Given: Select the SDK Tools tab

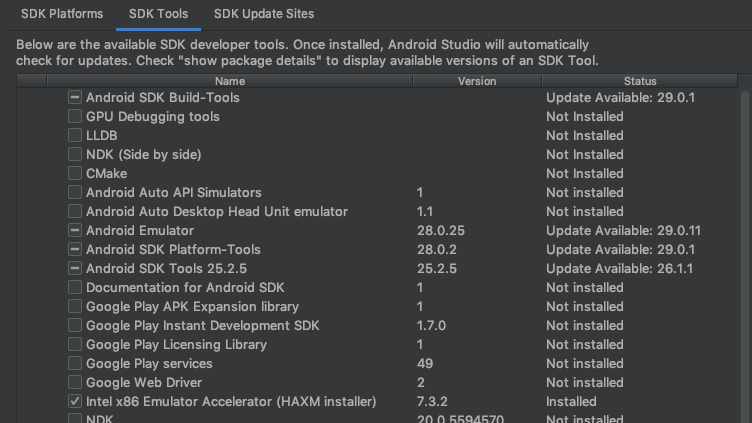Looking at the screenshot, I should 158,14.
